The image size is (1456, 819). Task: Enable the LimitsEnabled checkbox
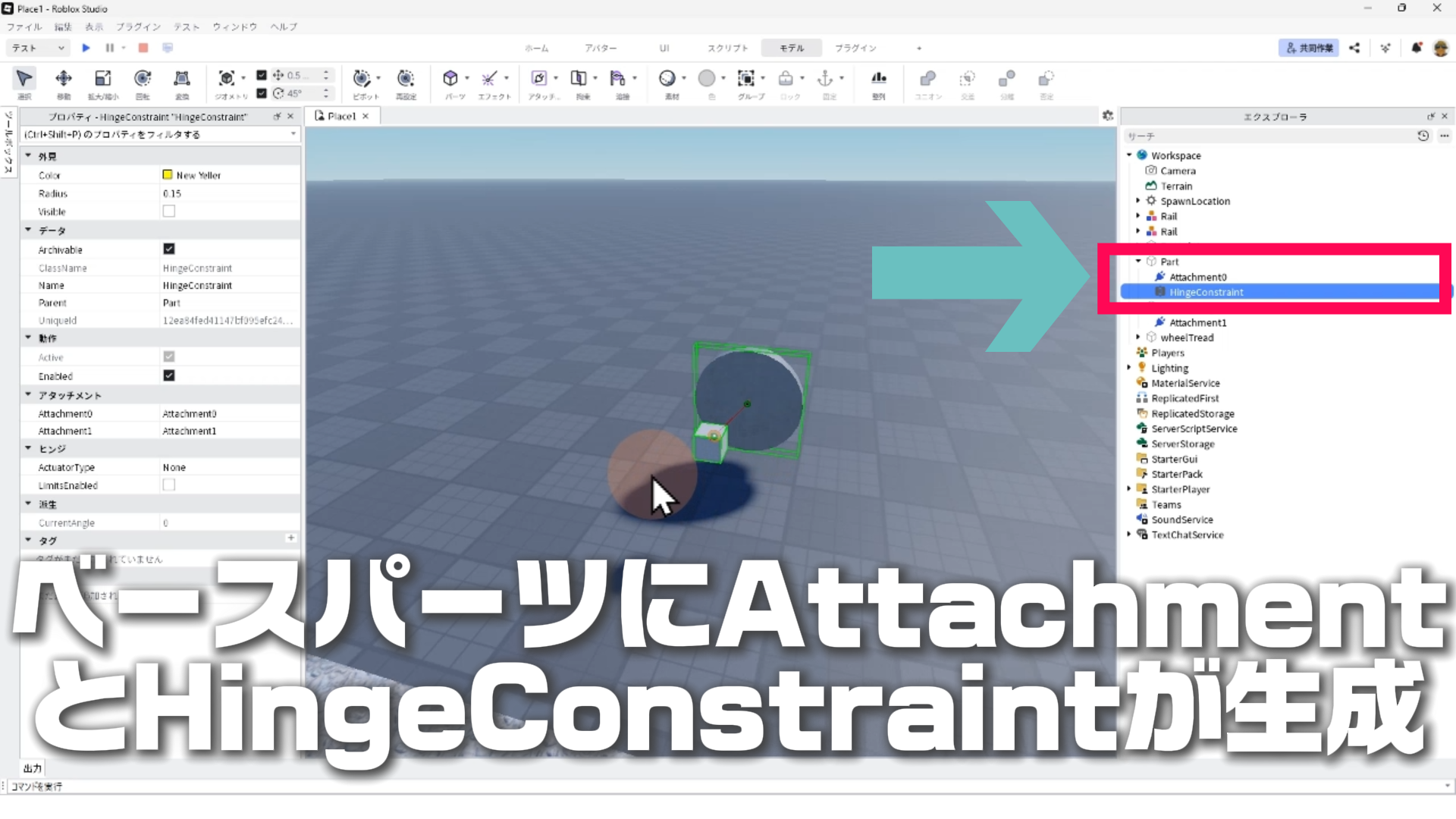click(169, 485)
